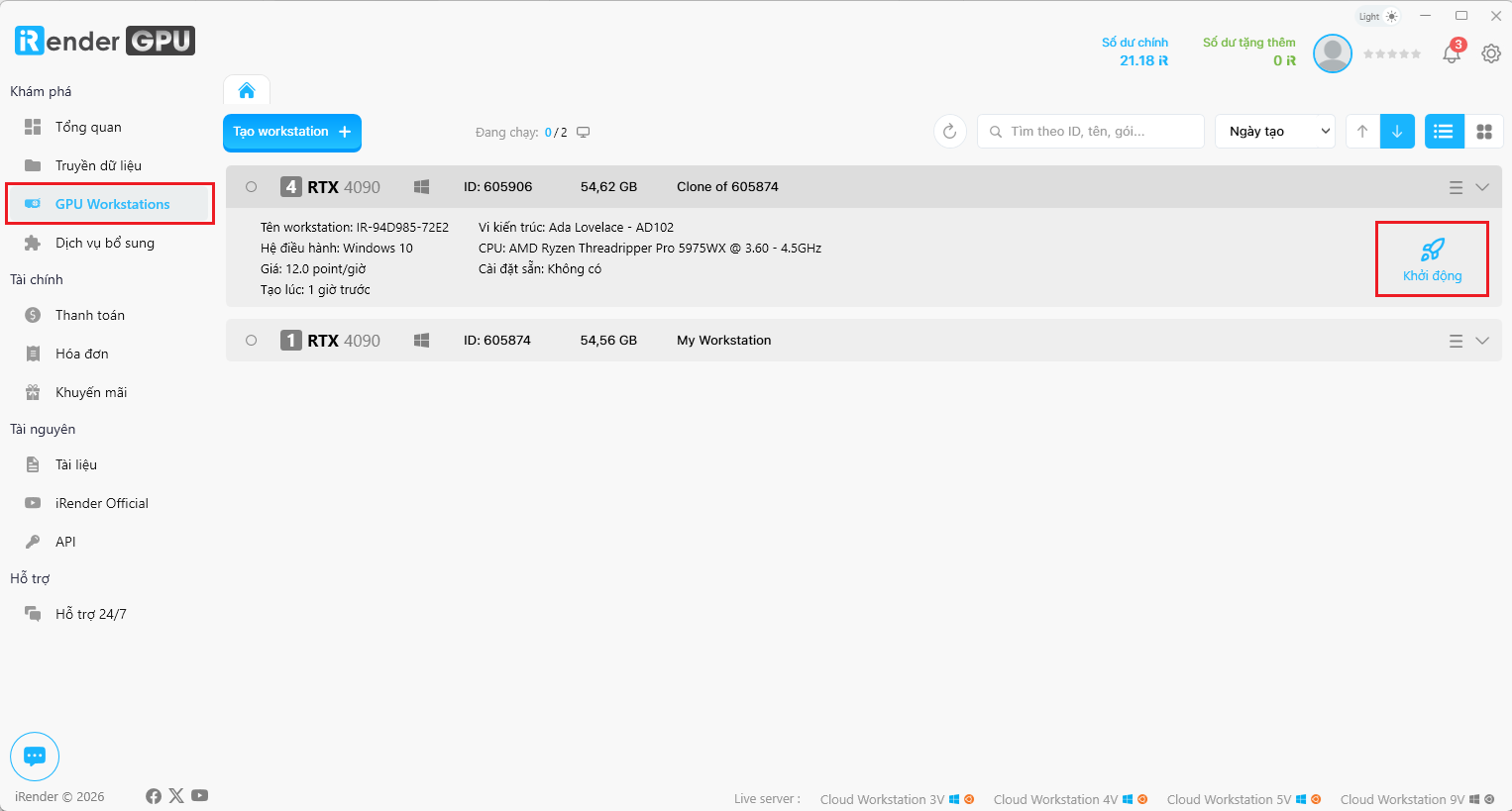
Task: Open settings gear in header
Action: coord(1491,53)
